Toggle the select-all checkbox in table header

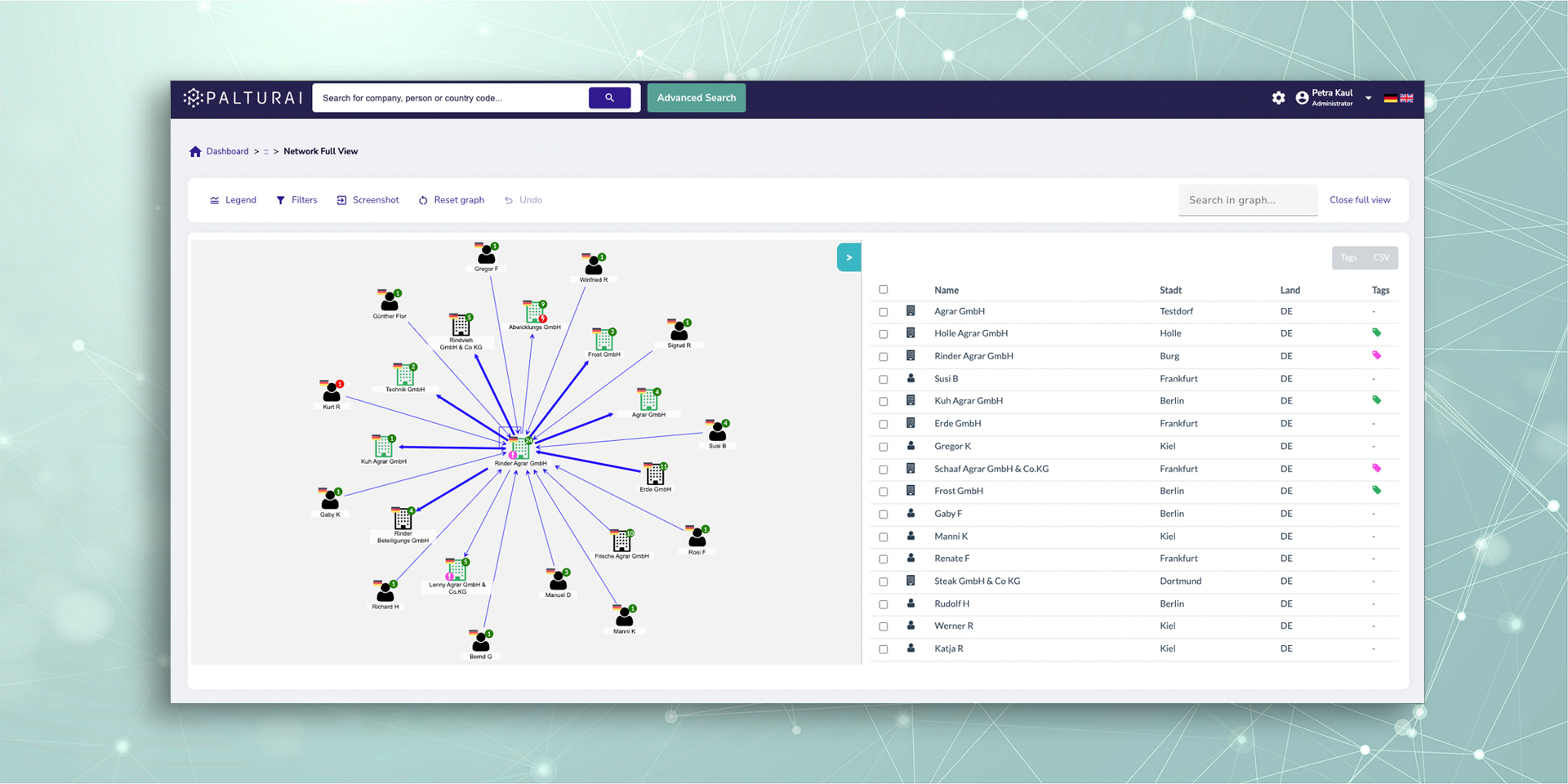pyautogui.click(x=883, y=290)
